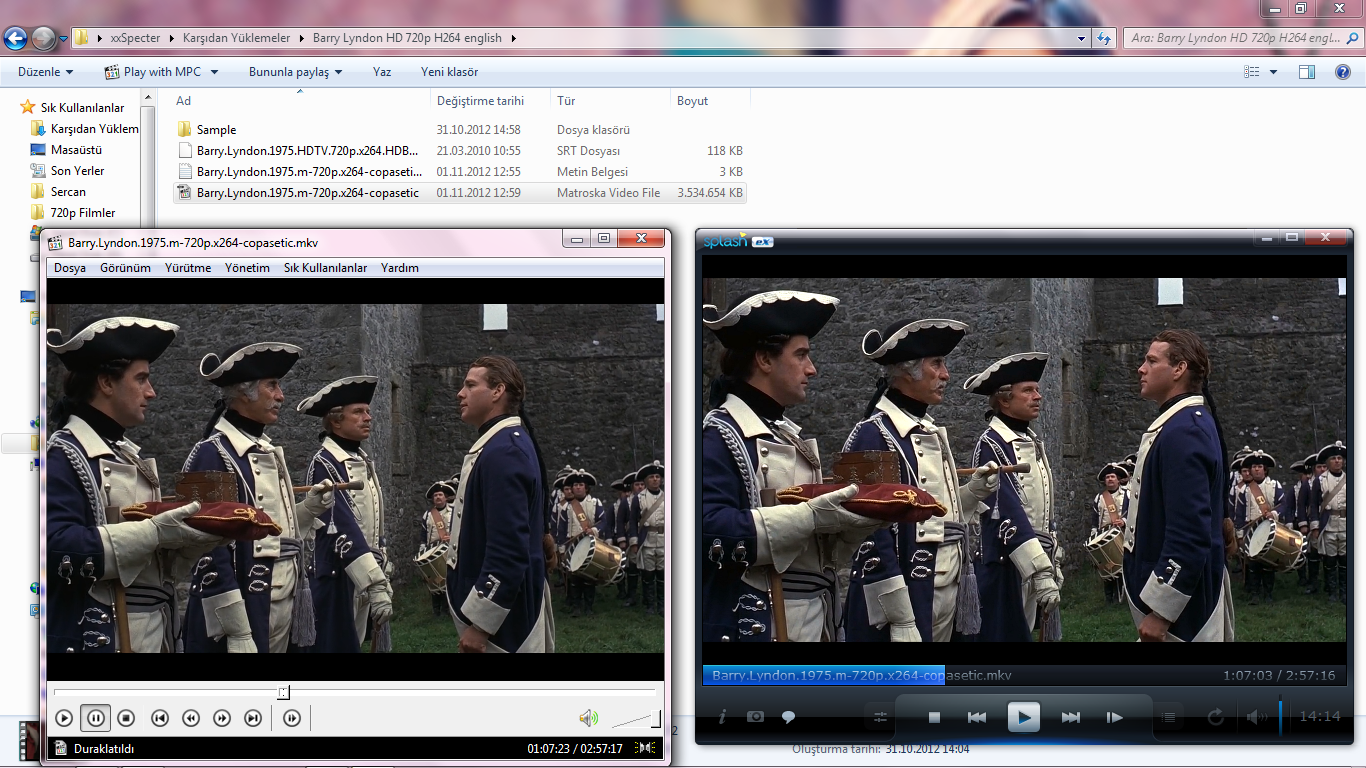
Task: Select the SRT Dosyası subtitle file row
Action: 460,151
